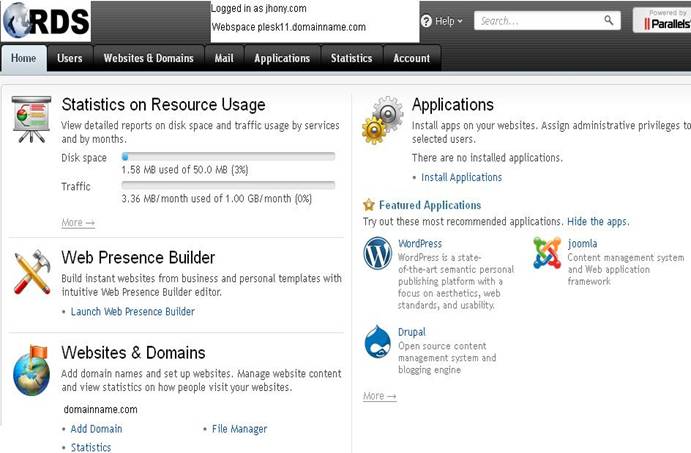This screenshot has width=691, height=453.
Task: Click Hide the apps link
Action: 598,221
